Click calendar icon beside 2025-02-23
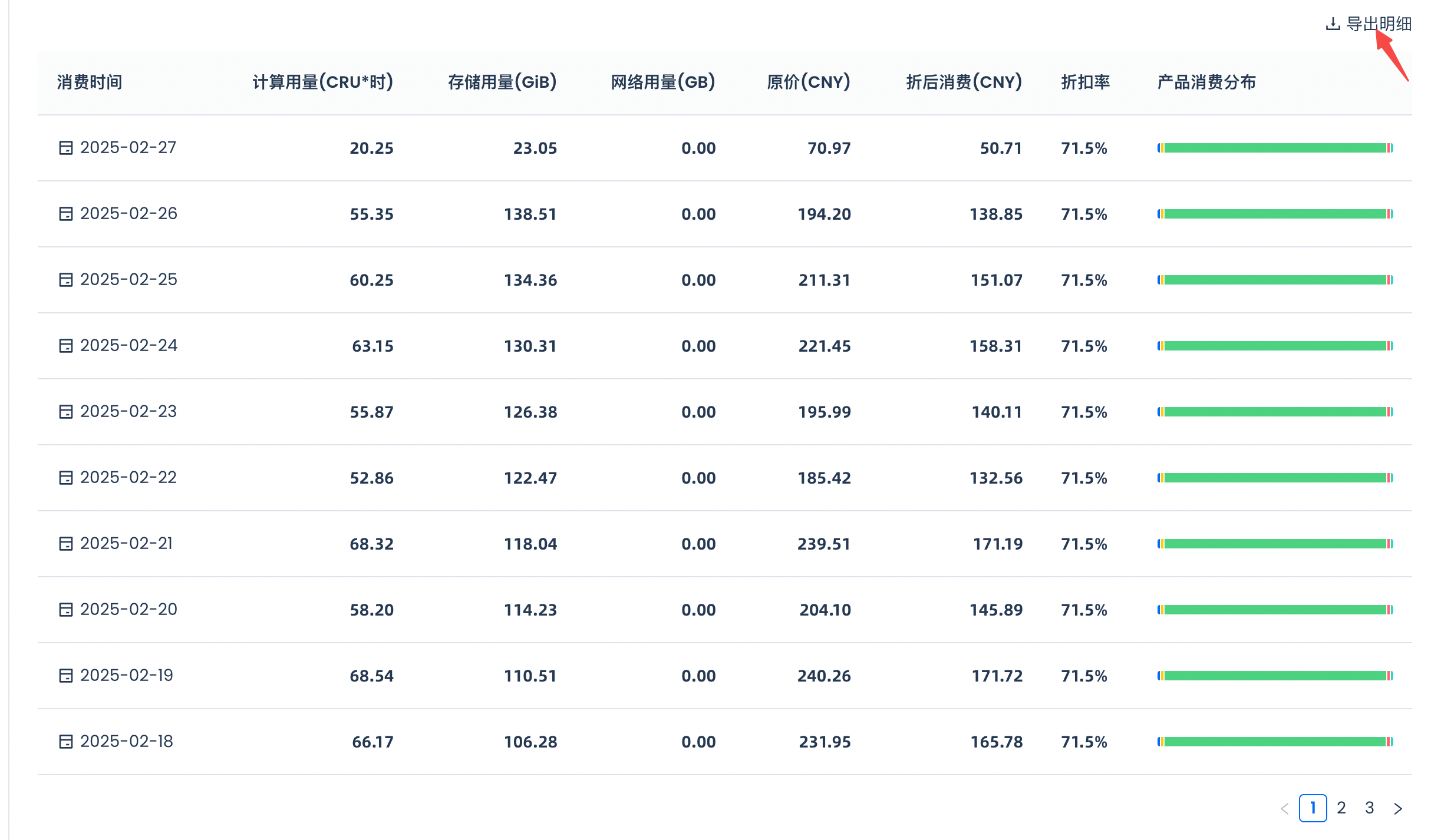Image resolution: width=1431 pixels, height=840 pixels. click(x=66, y=412)
